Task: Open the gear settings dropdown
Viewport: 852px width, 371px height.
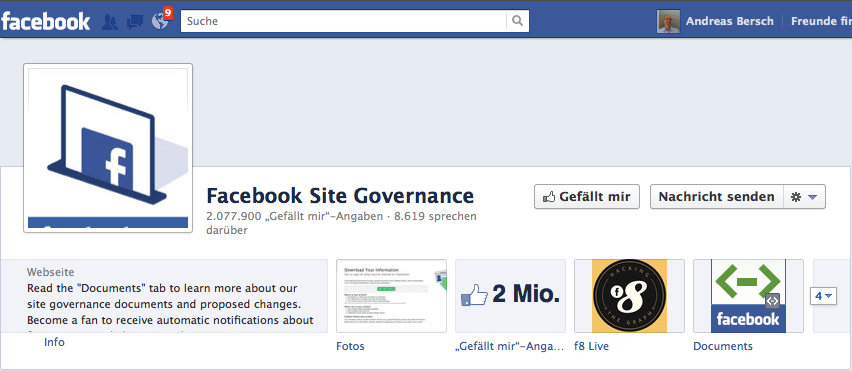Action: [x=804, y=197]
